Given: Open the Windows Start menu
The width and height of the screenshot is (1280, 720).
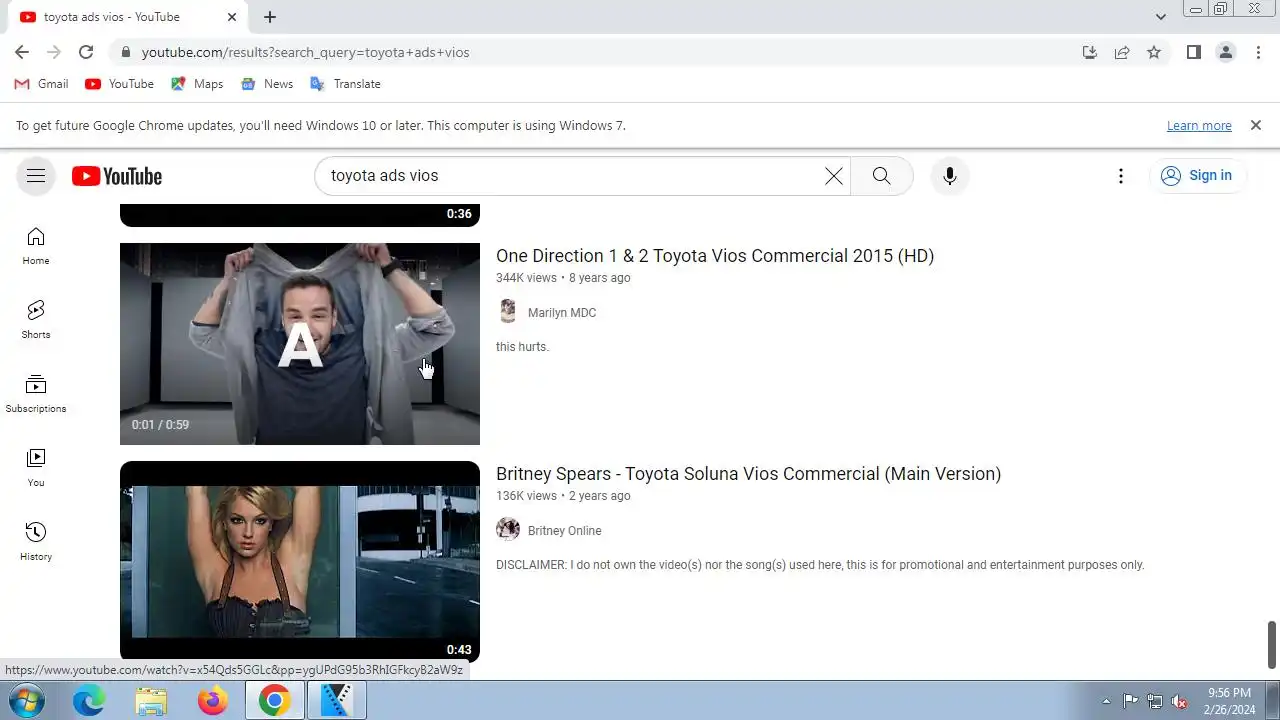Looking at the screenshot, I should [x=27, y=701].
